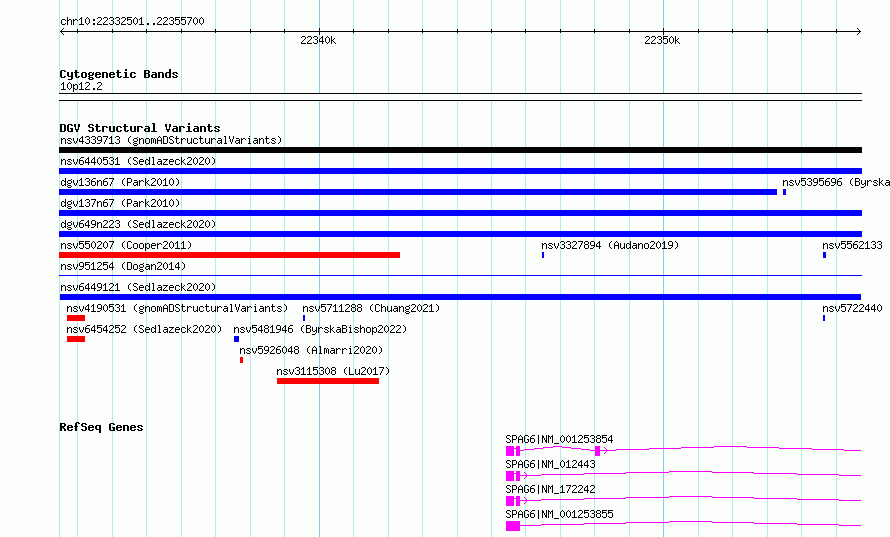The width and height of the screenshot is (890, 537).
Task: Open nsv4339713 (gnomADStructuralVariants) label
Action: coord(171,140)
